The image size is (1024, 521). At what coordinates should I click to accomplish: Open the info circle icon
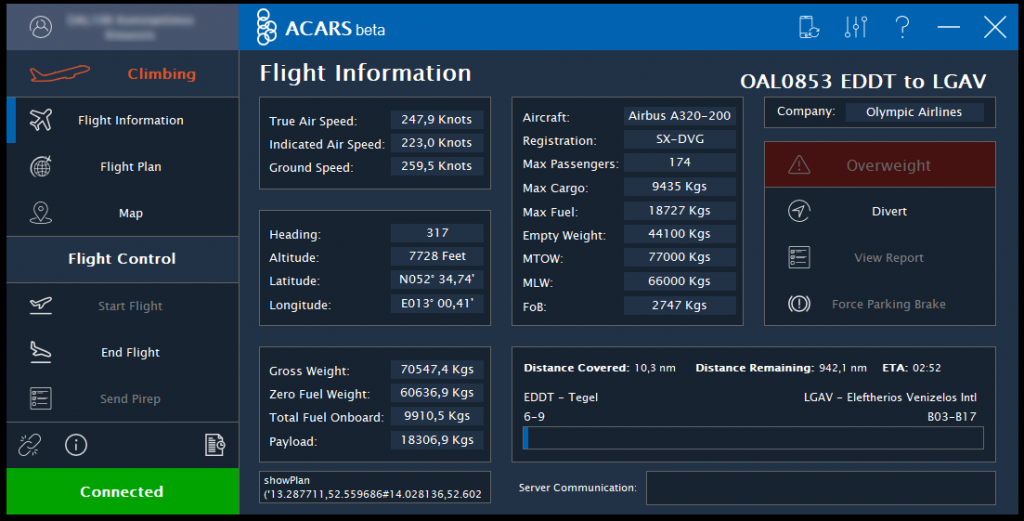click(x=76, y=445)
